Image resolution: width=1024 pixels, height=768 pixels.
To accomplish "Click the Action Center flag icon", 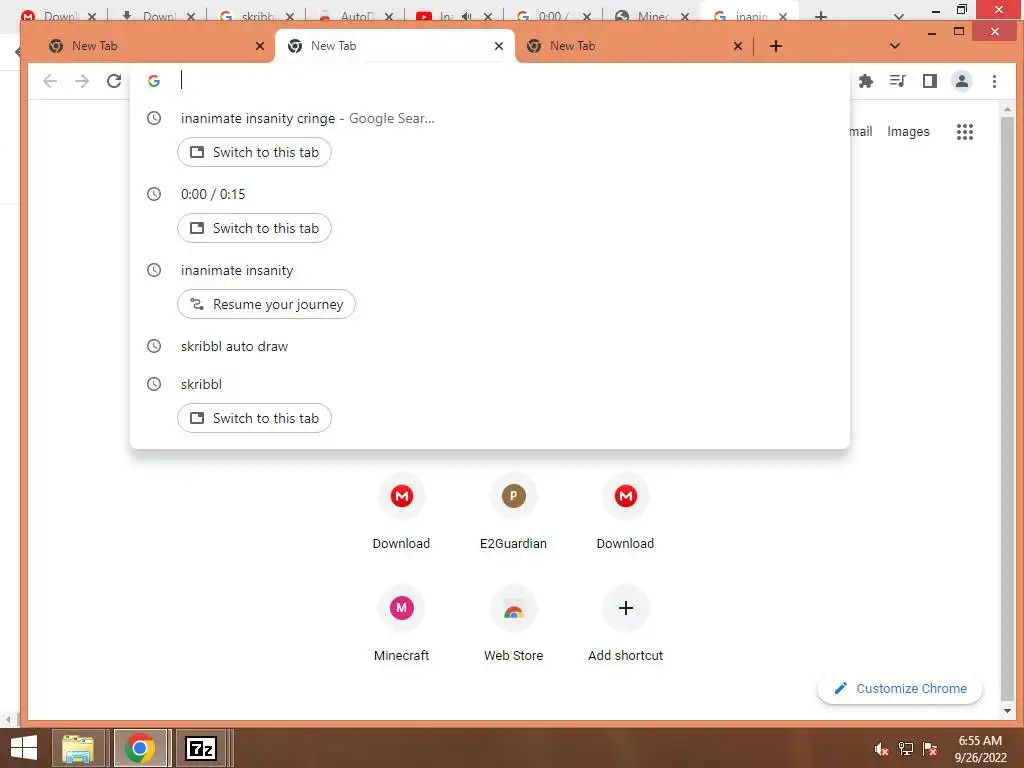I will tap(930, 749).
